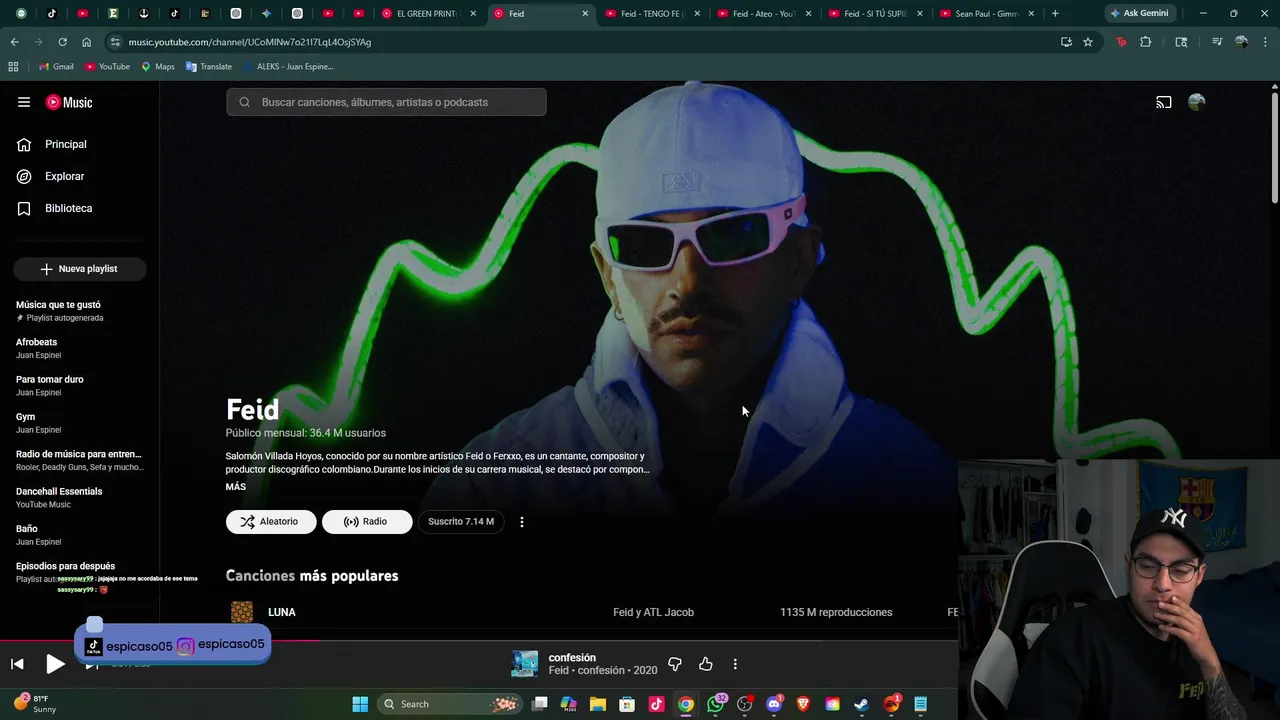1280x720 pixels.
Task: Open the Chrome apps grid icon
Action: [x=13, y=66]
